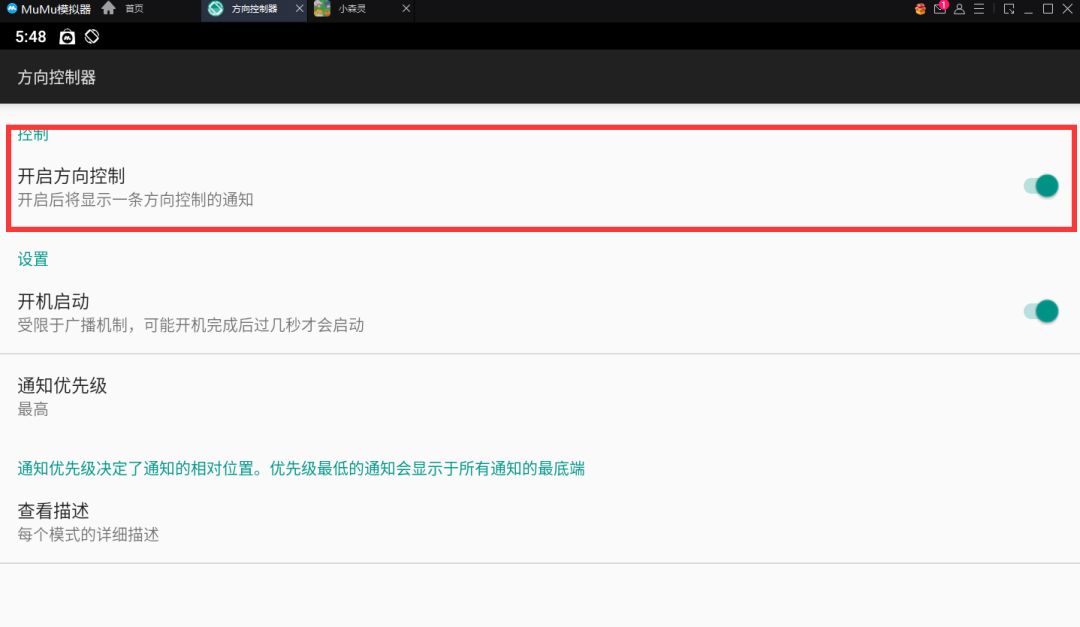This screenshot has height=627, width=1080.
Task: Maximize the MuMu emulator window
Action: tap(1048, 9)
